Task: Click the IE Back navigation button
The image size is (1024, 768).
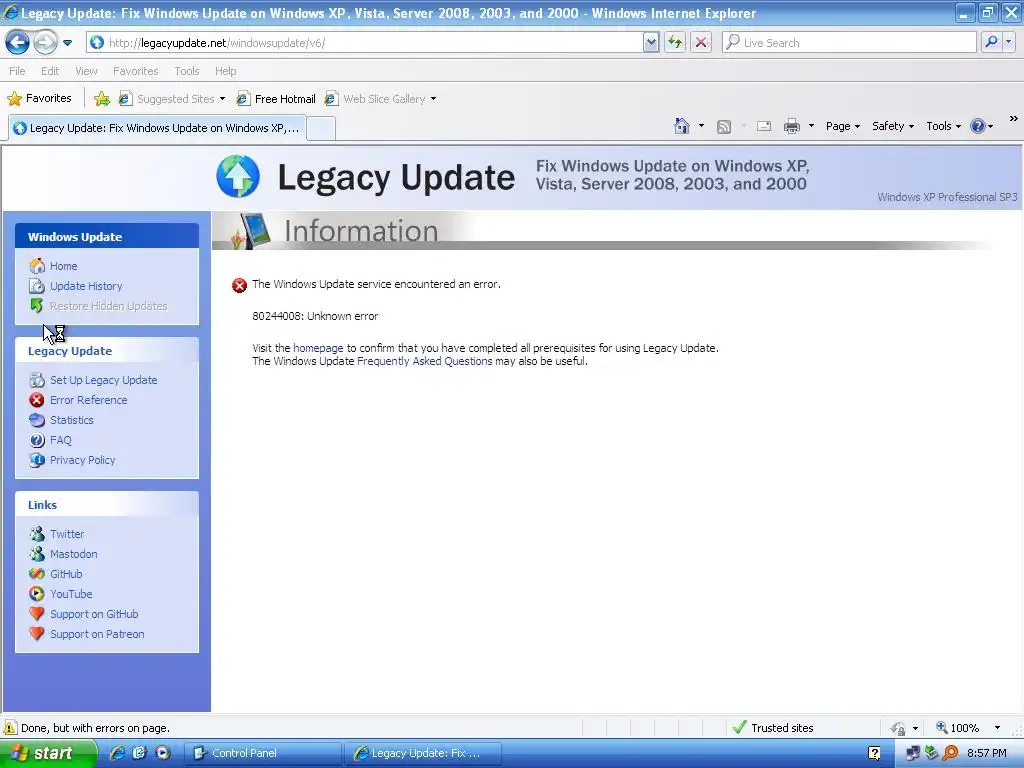Action: [18, 43]
